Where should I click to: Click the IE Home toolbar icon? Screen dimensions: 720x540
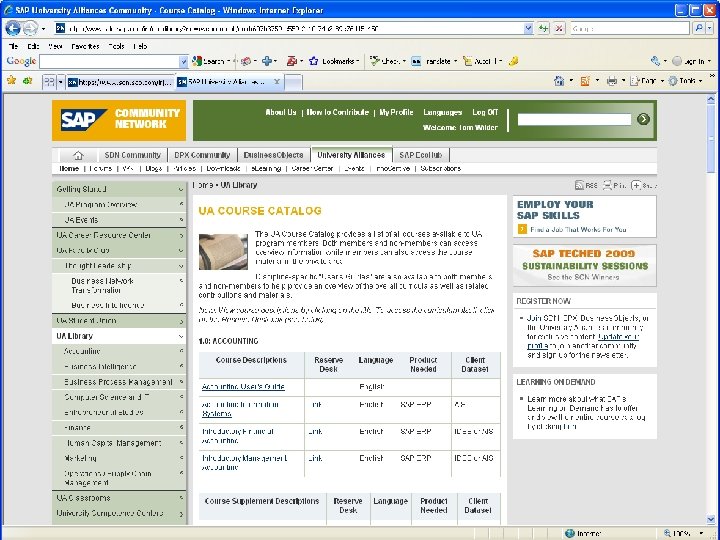point(559,81)
